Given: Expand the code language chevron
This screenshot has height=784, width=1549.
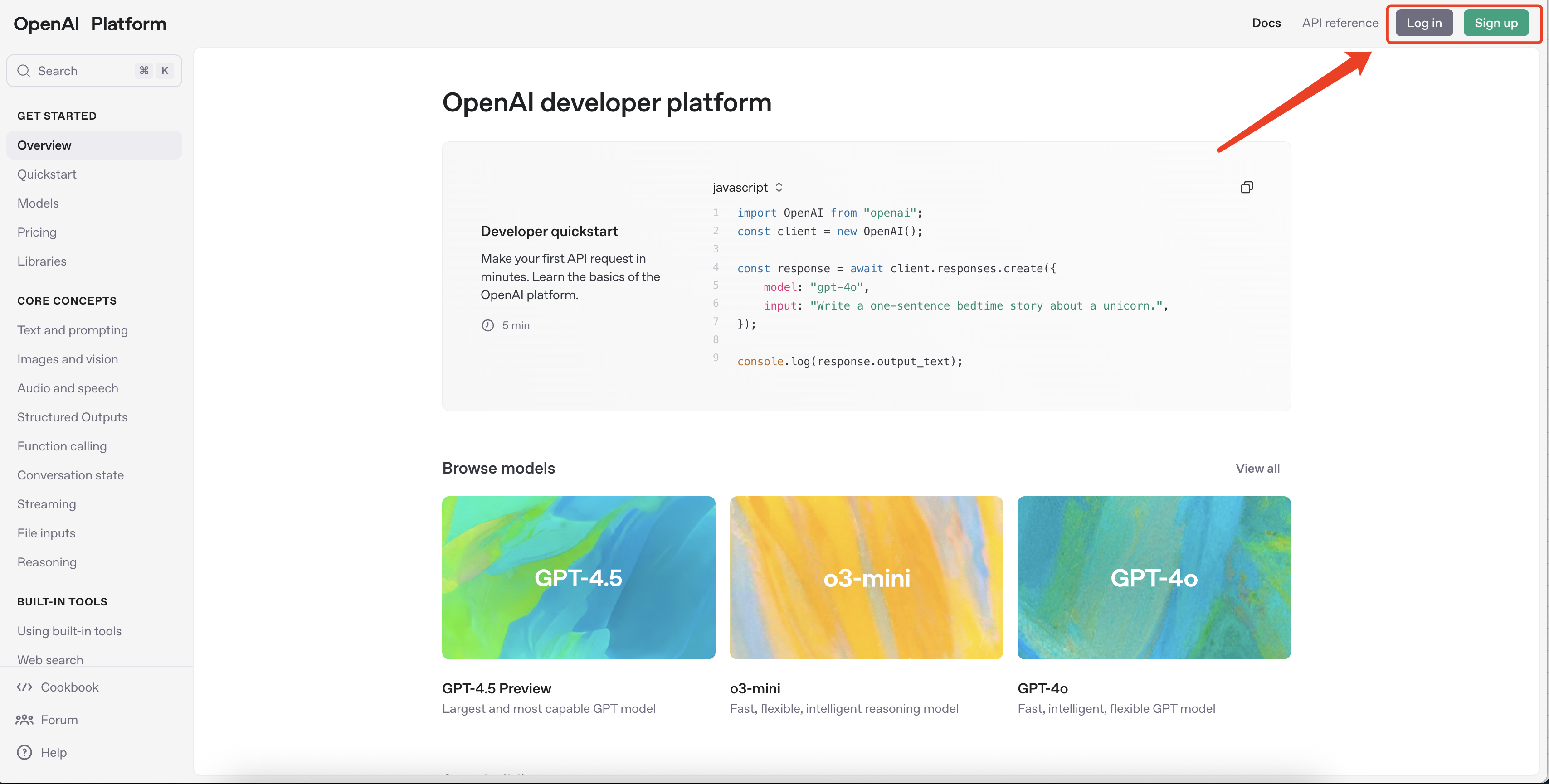Looking at the screenshot, I should point(779,187).
